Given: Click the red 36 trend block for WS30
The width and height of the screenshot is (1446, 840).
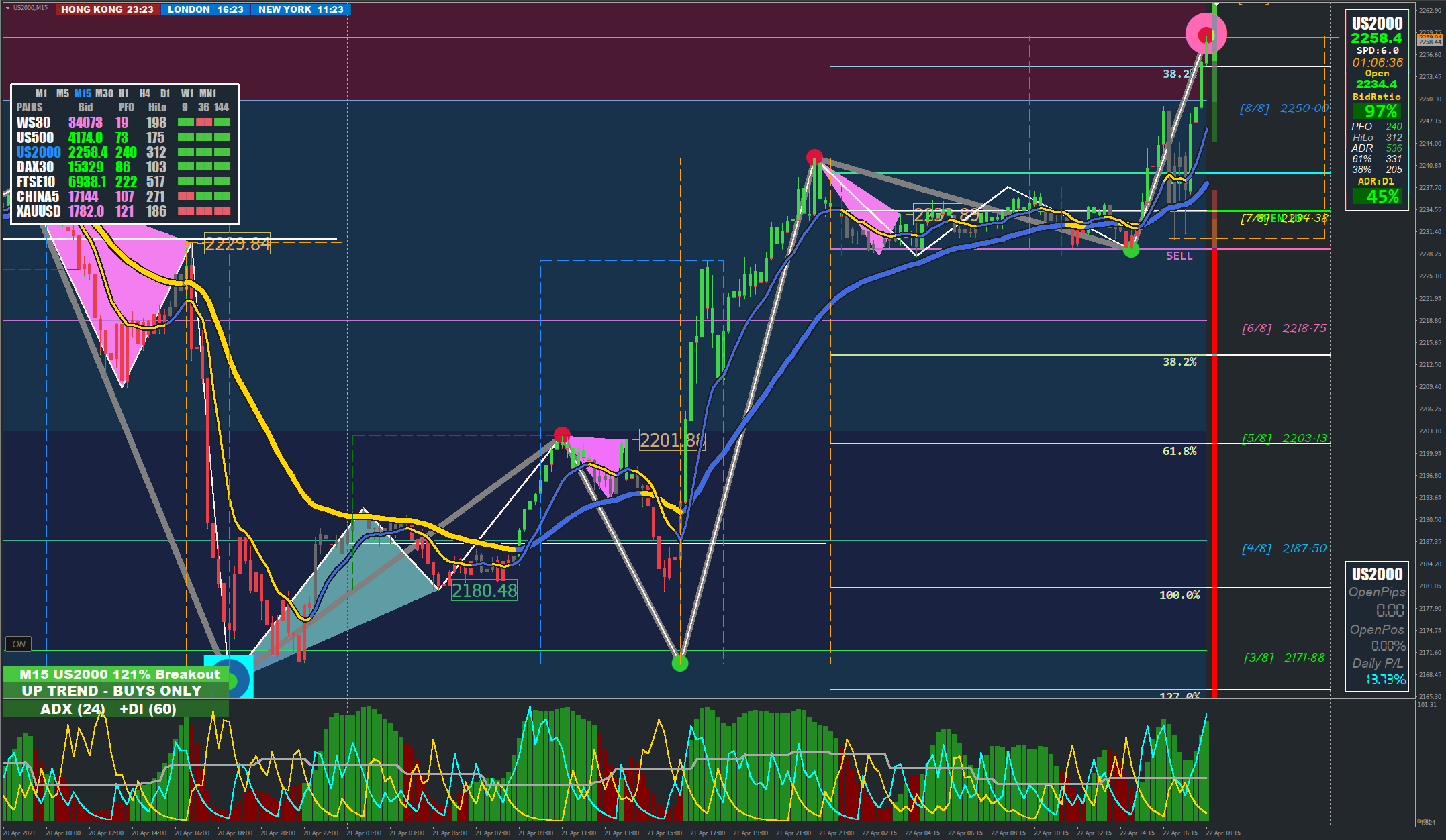Looking at the screenshot, I should pos(204,122).
